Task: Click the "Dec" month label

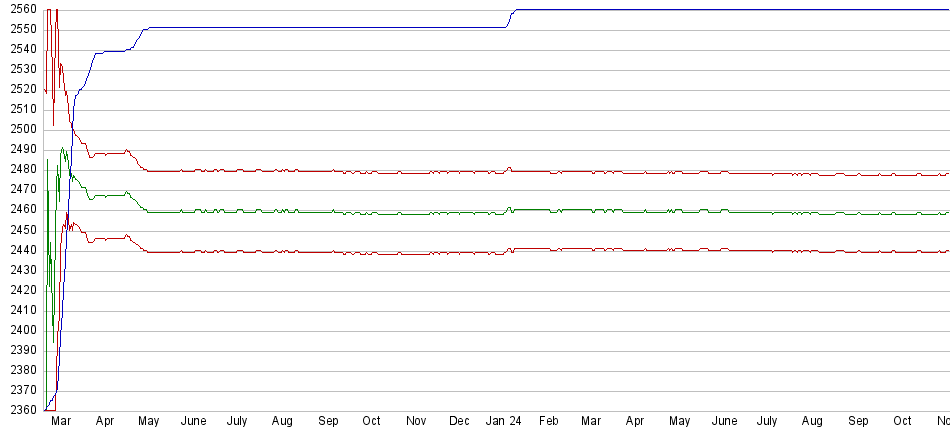Action: 460,422
